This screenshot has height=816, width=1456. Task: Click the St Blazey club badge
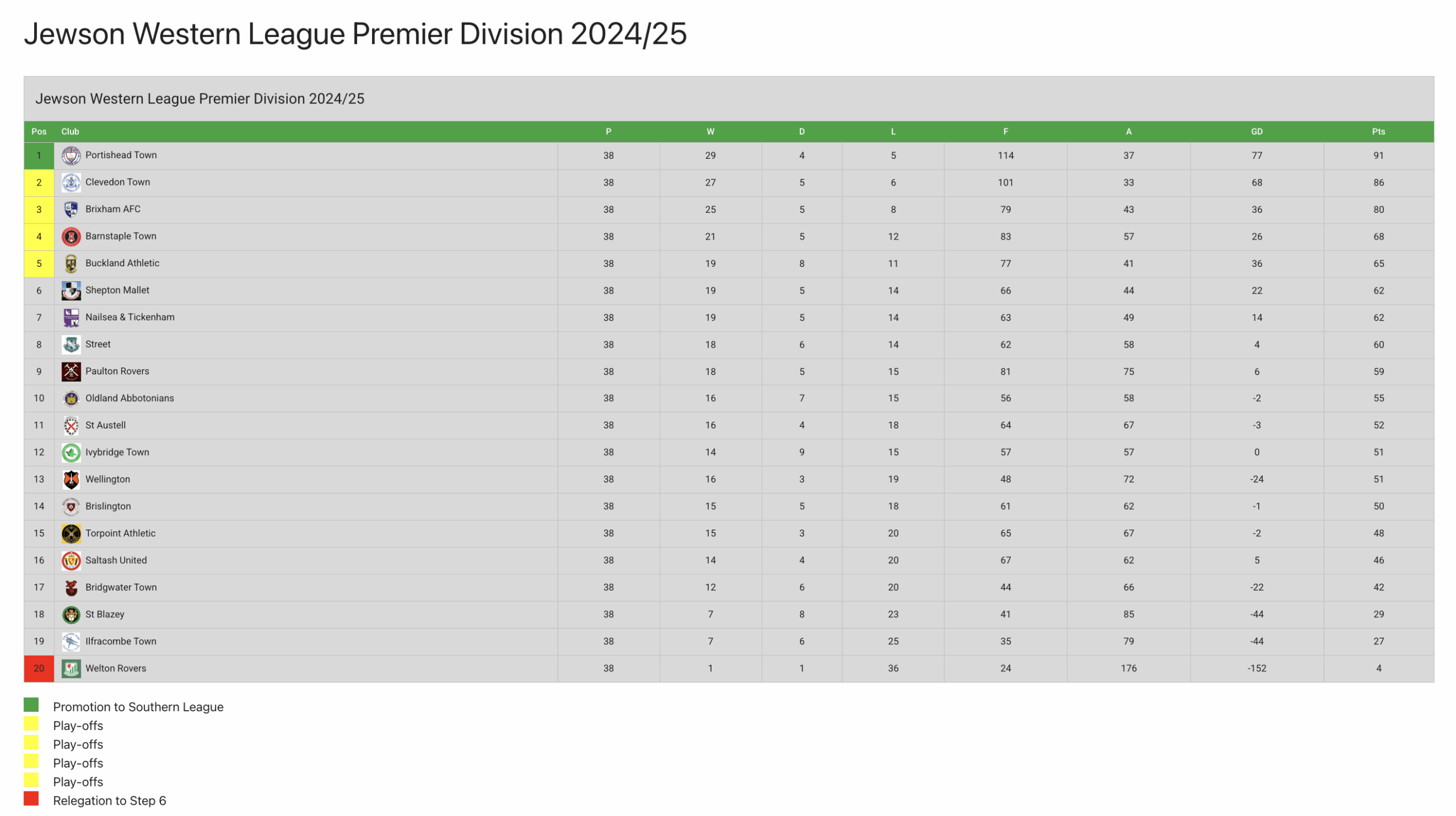coord(71,615)
